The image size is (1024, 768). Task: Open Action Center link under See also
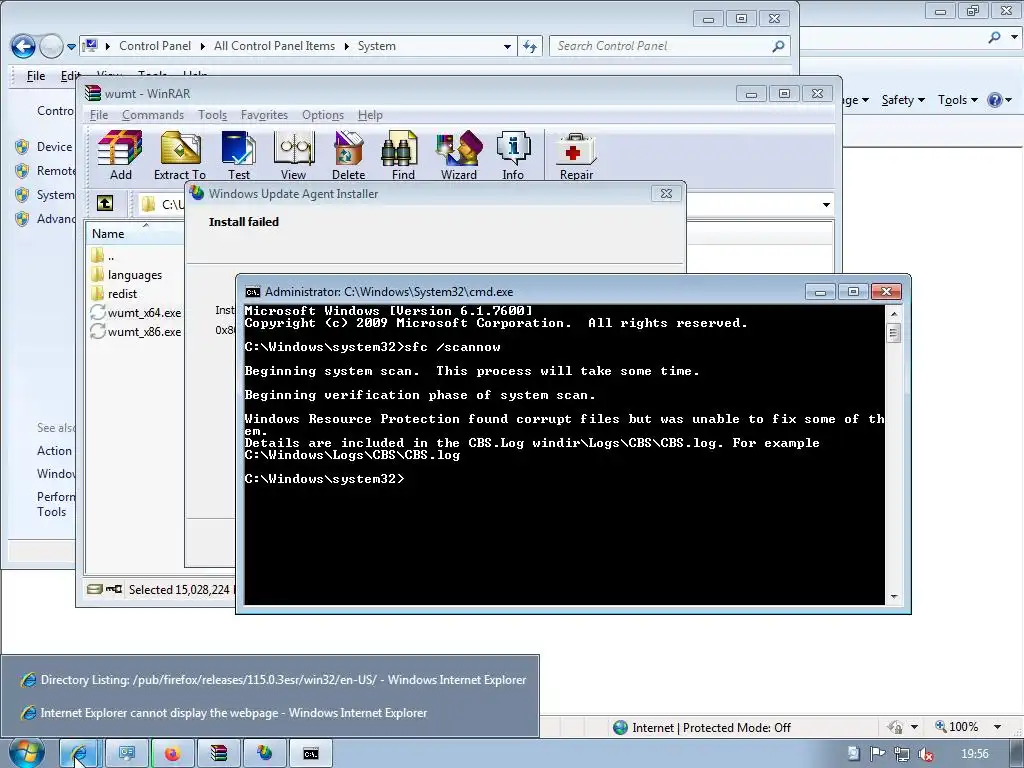[x=54, y=451]
